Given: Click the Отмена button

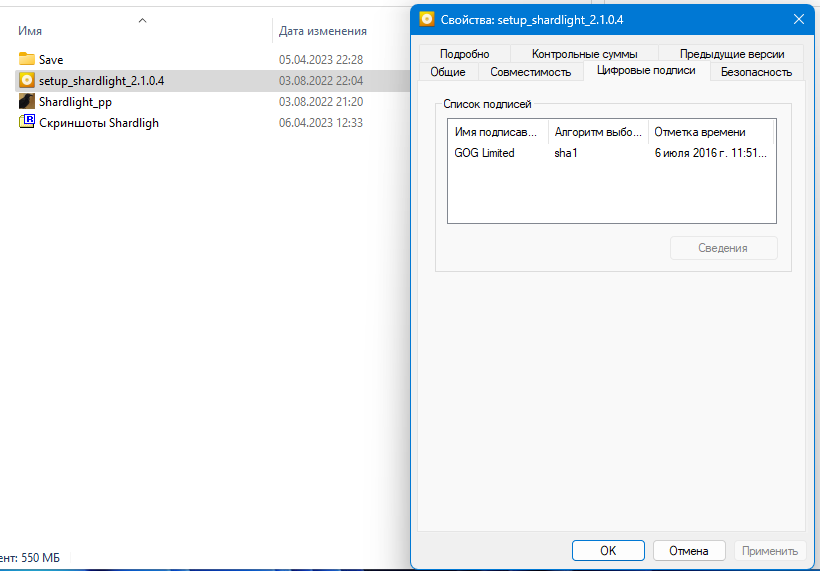Looking at the screenshot, I should pos(689,550).
